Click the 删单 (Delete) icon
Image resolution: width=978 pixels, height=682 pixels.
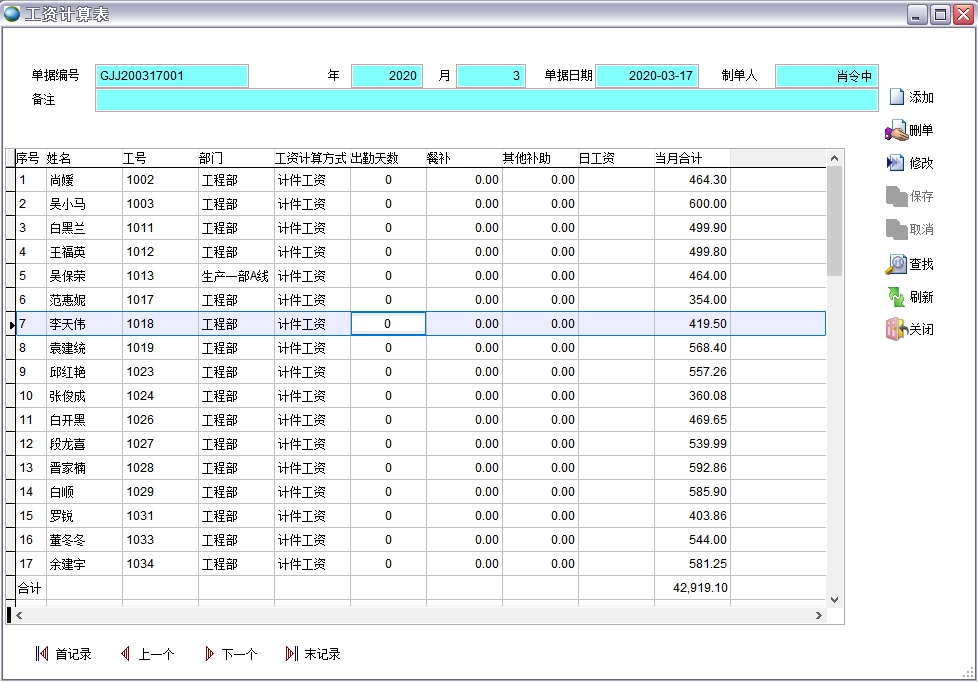[913, 130]
